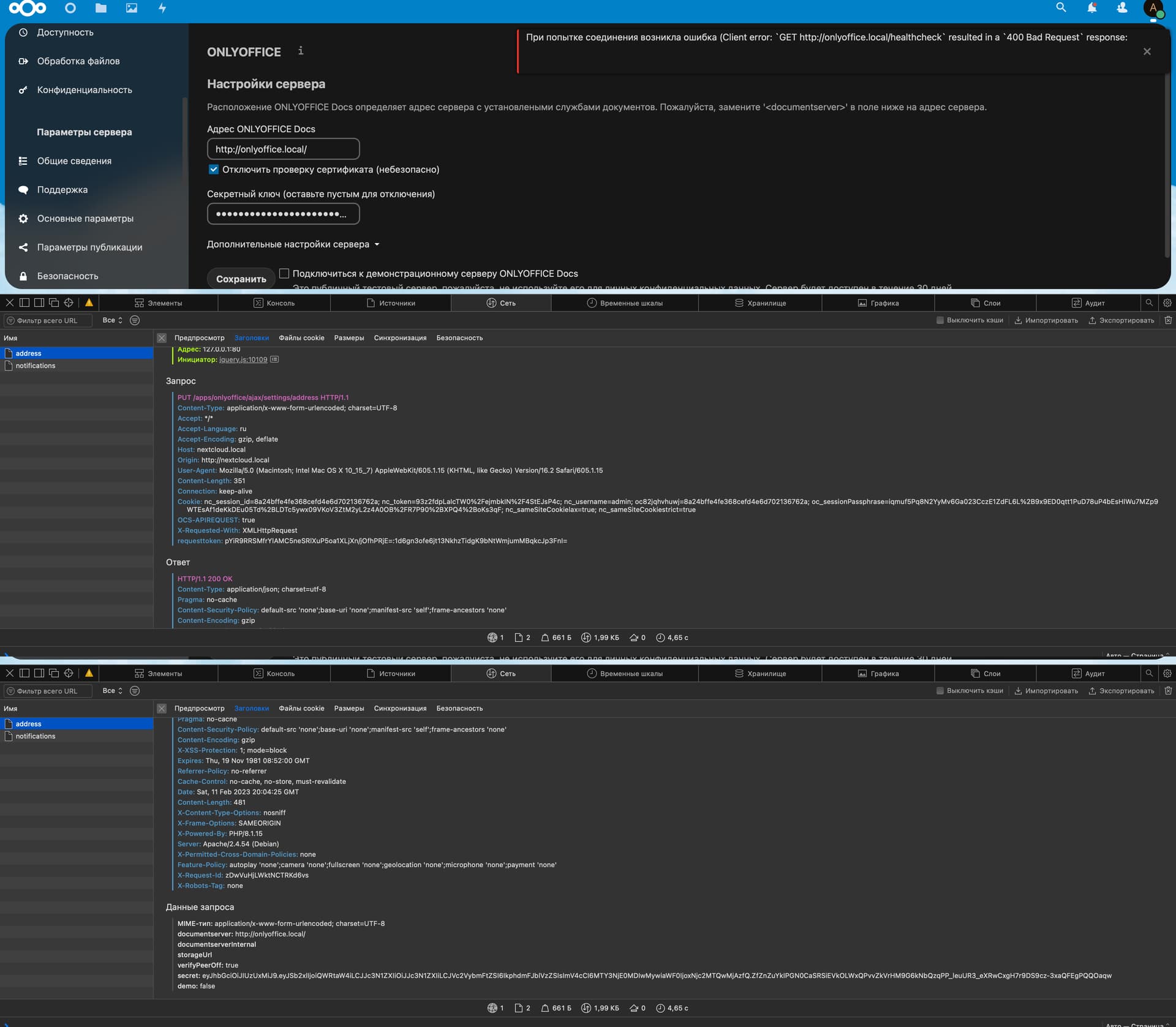Tick disable caches checkbox in the upper inspector
This screenshot has width=1176, height=1027.
(940, 320)
